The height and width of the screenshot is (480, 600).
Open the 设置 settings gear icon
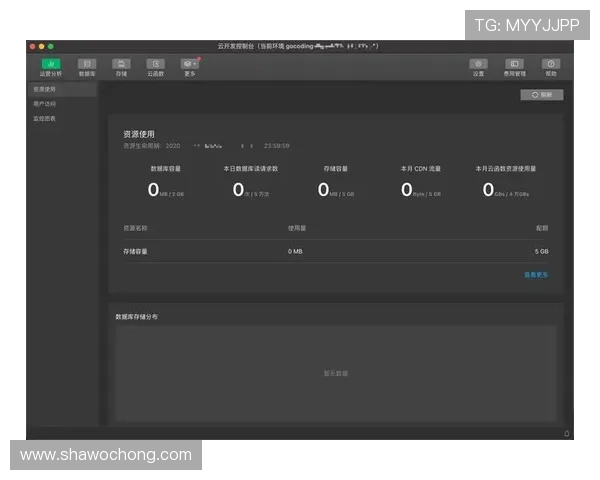tap(478, 65)
